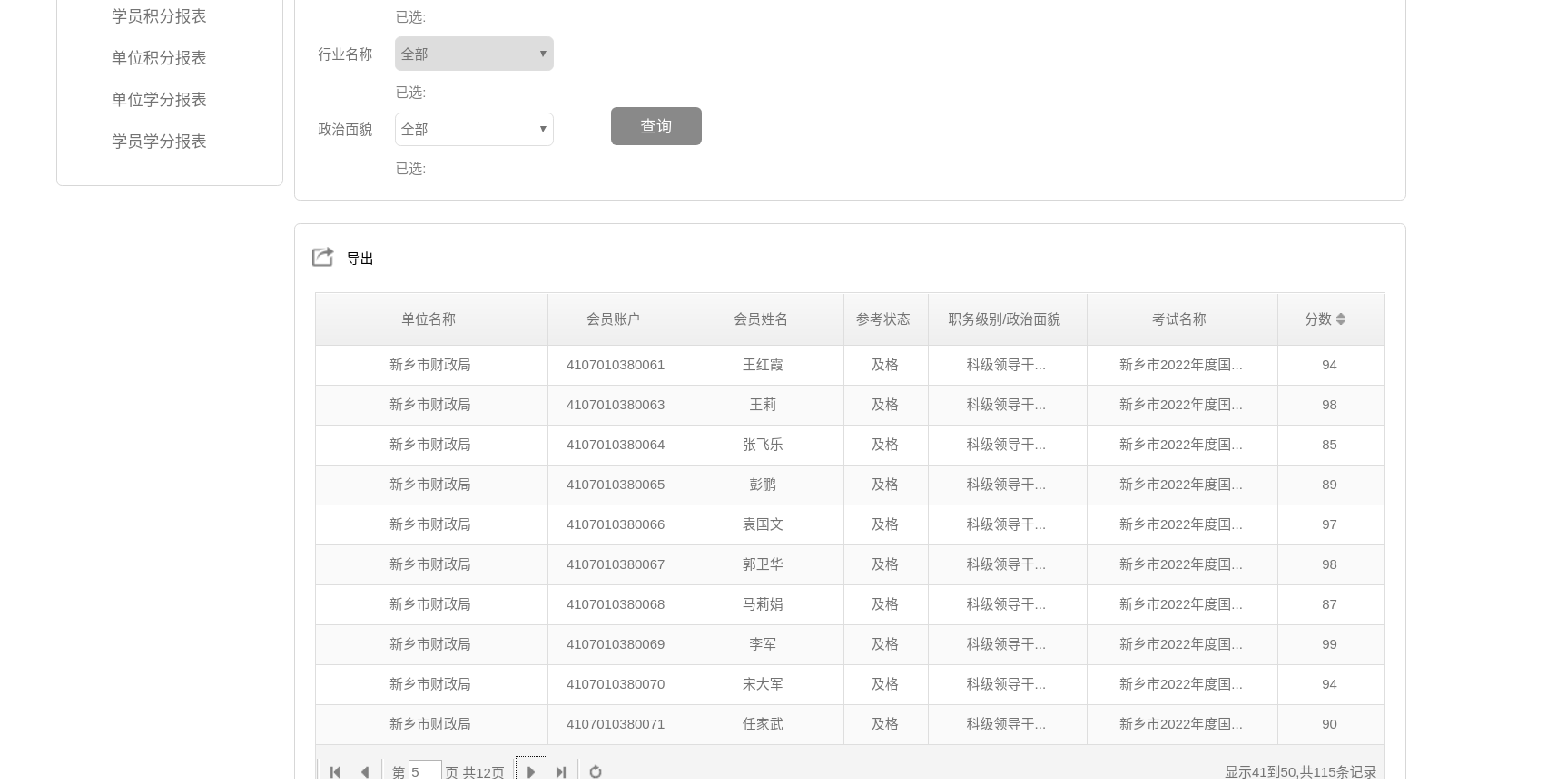Viewport: 1557px width, 784px height.
Task: Click the 会员账户 column header
Action: pyautogui.click(x=613, y=319)
